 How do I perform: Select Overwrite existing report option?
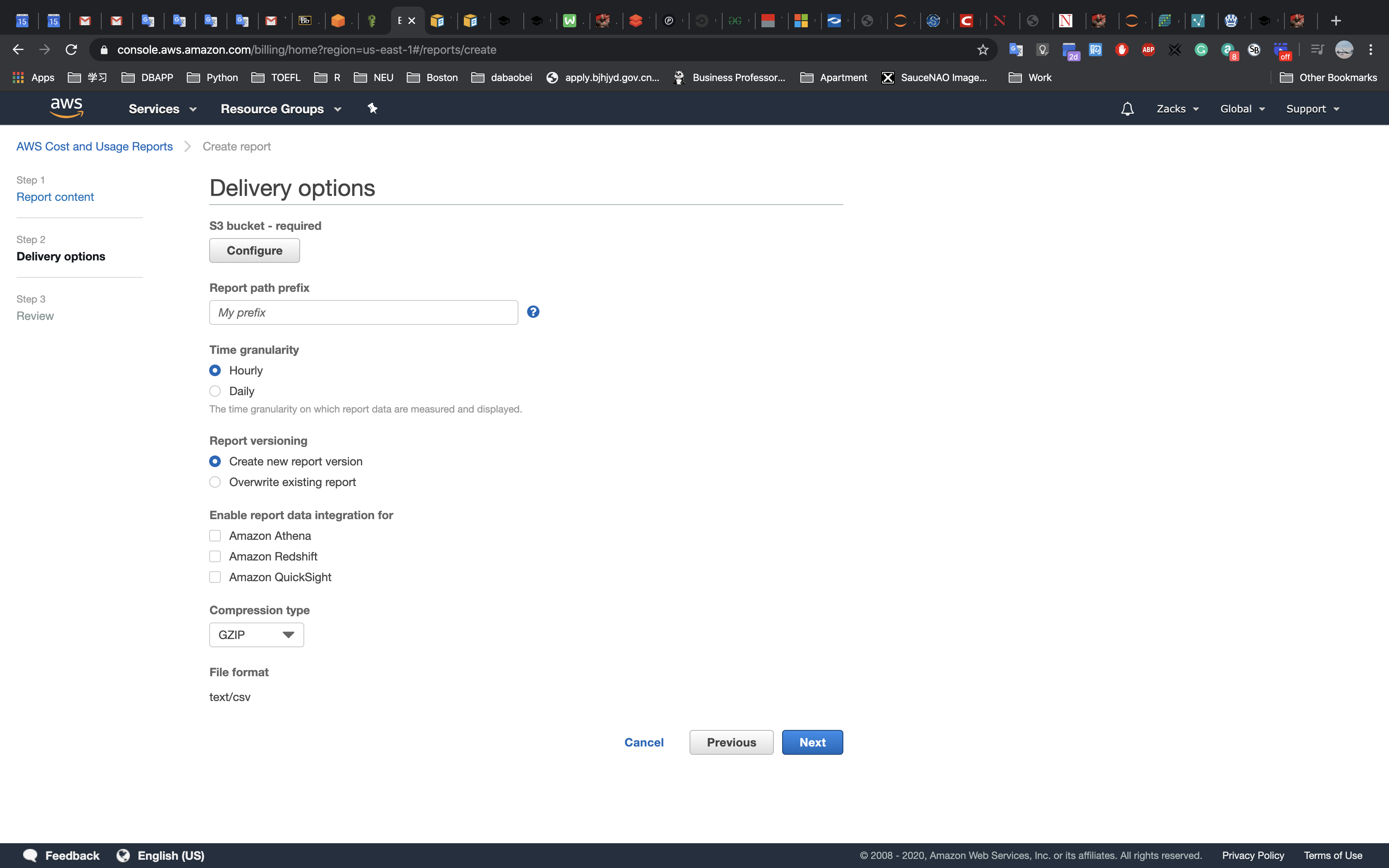(x=215, y=482)
